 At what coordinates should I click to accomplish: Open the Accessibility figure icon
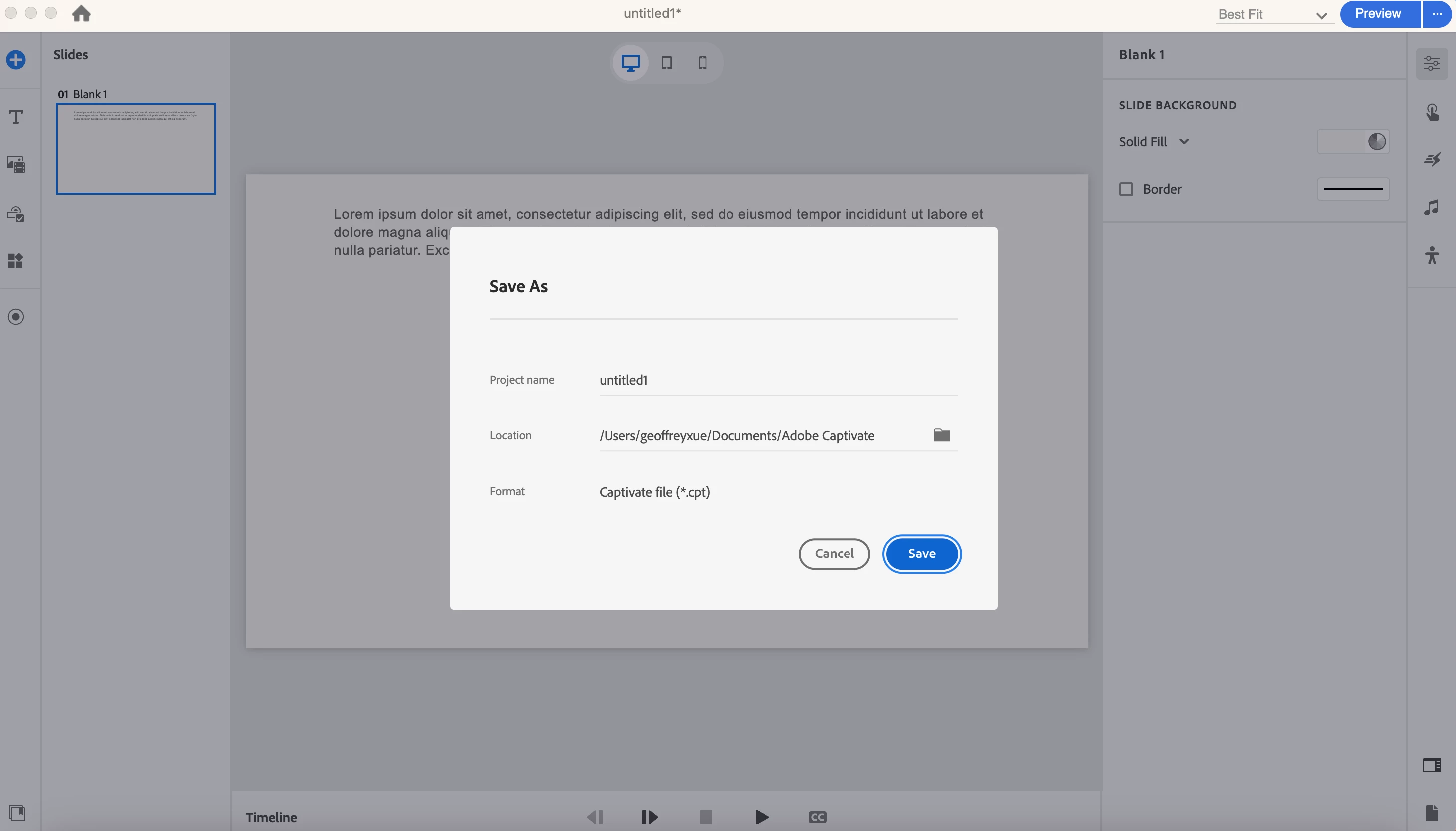1432,255
